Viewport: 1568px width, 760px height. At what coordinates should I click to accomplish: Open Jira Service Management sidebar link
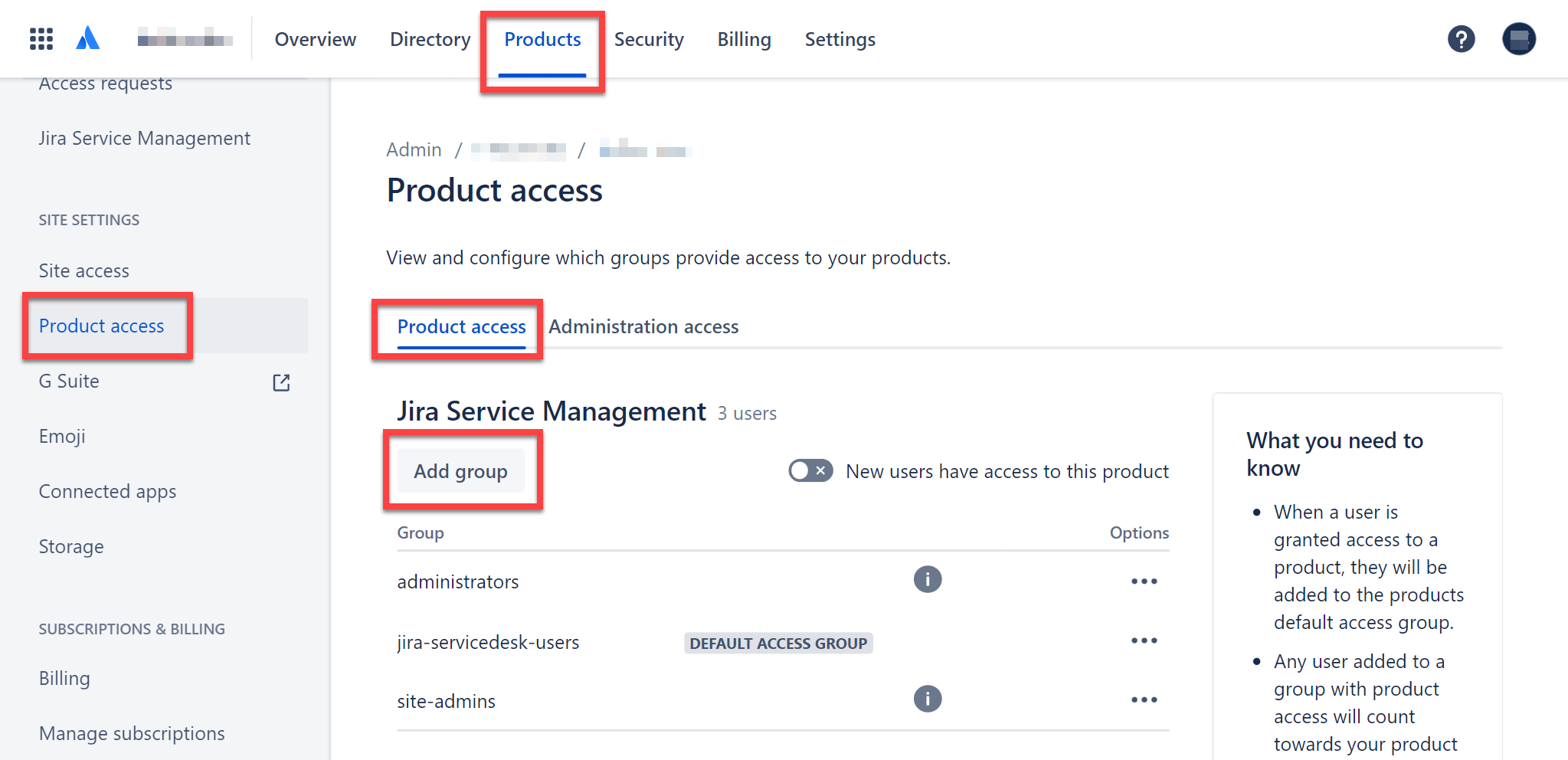pyautogui.click(x=145, y=138)
